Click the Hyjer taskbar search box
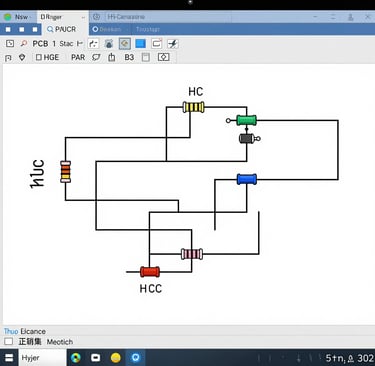 (42, 358)
